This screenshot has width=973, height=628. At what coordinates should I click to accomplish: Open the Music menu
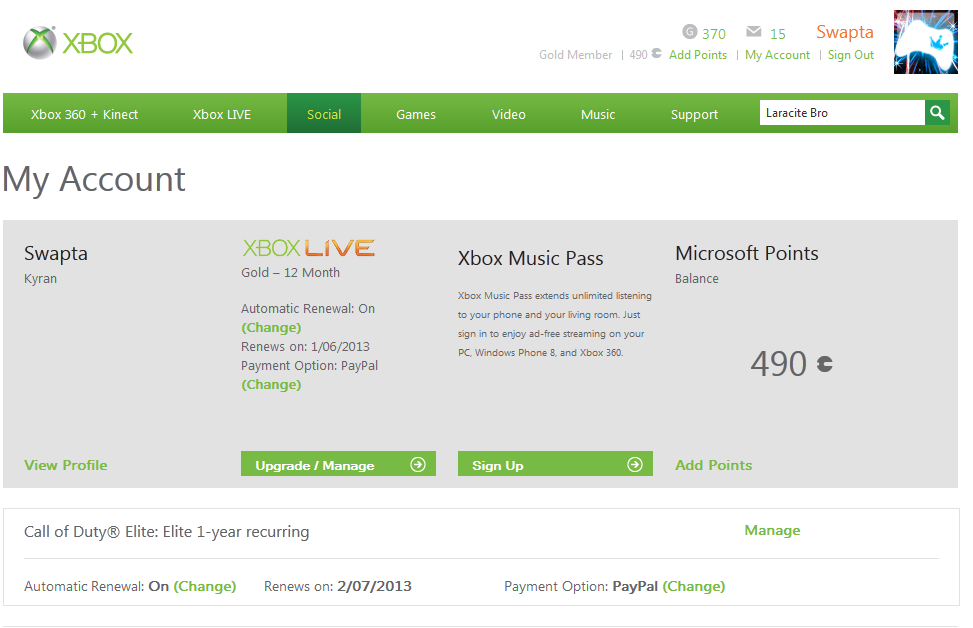click(598, 114)
